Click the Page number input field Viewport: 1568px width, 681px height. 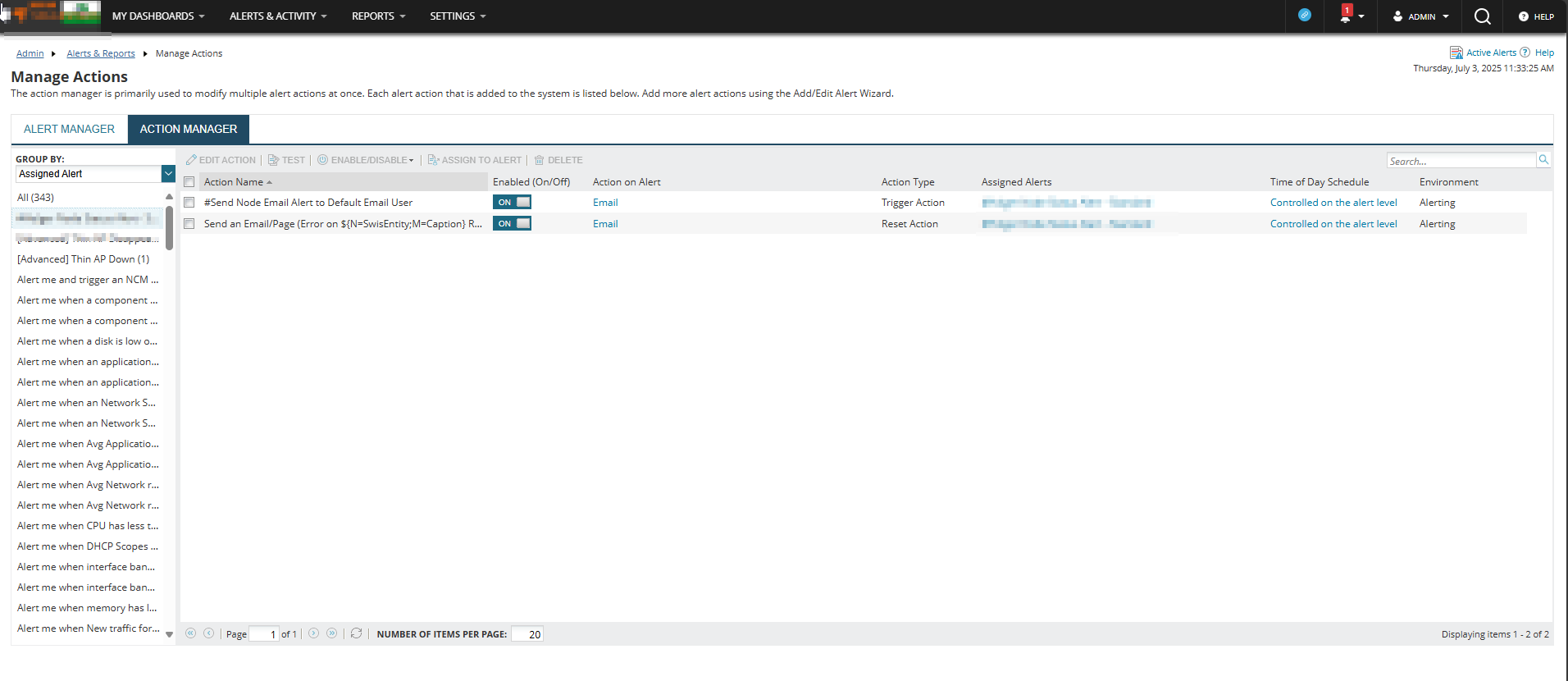(263, 634)
